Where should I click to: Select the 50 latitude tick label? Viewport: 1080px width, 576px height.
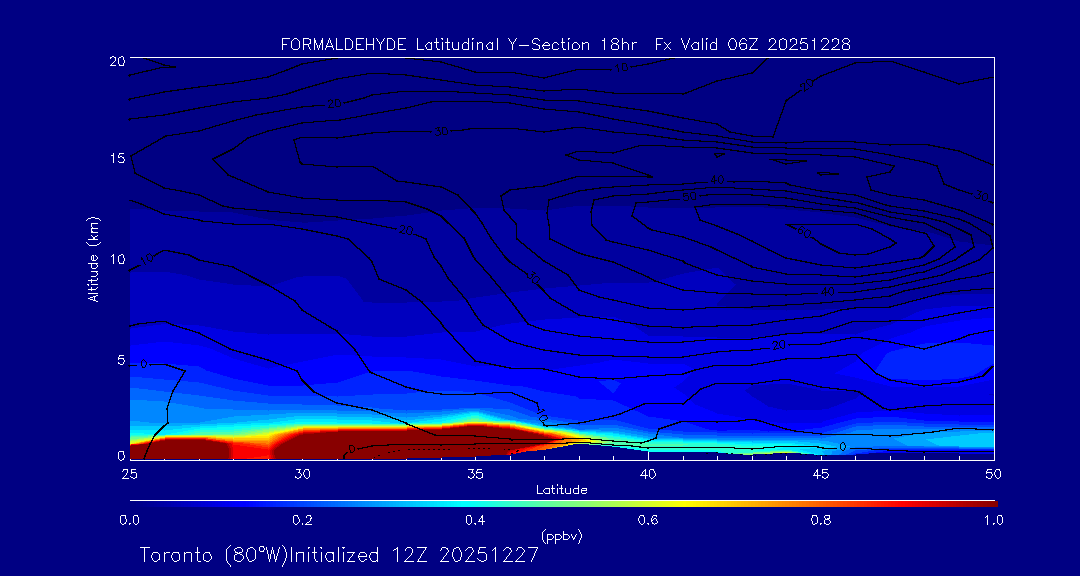click(x=994, y=473)
